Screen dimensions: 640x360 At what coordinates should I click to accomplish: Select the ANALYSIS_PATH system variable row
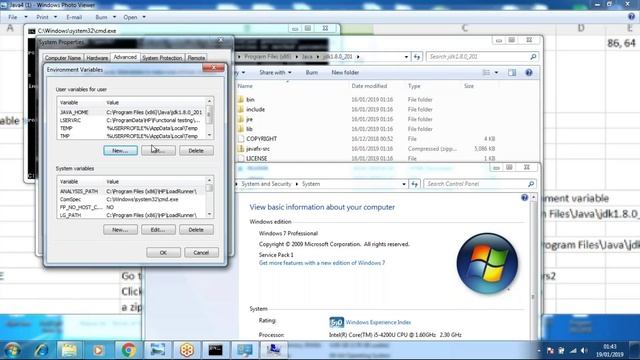coord(131,191)
